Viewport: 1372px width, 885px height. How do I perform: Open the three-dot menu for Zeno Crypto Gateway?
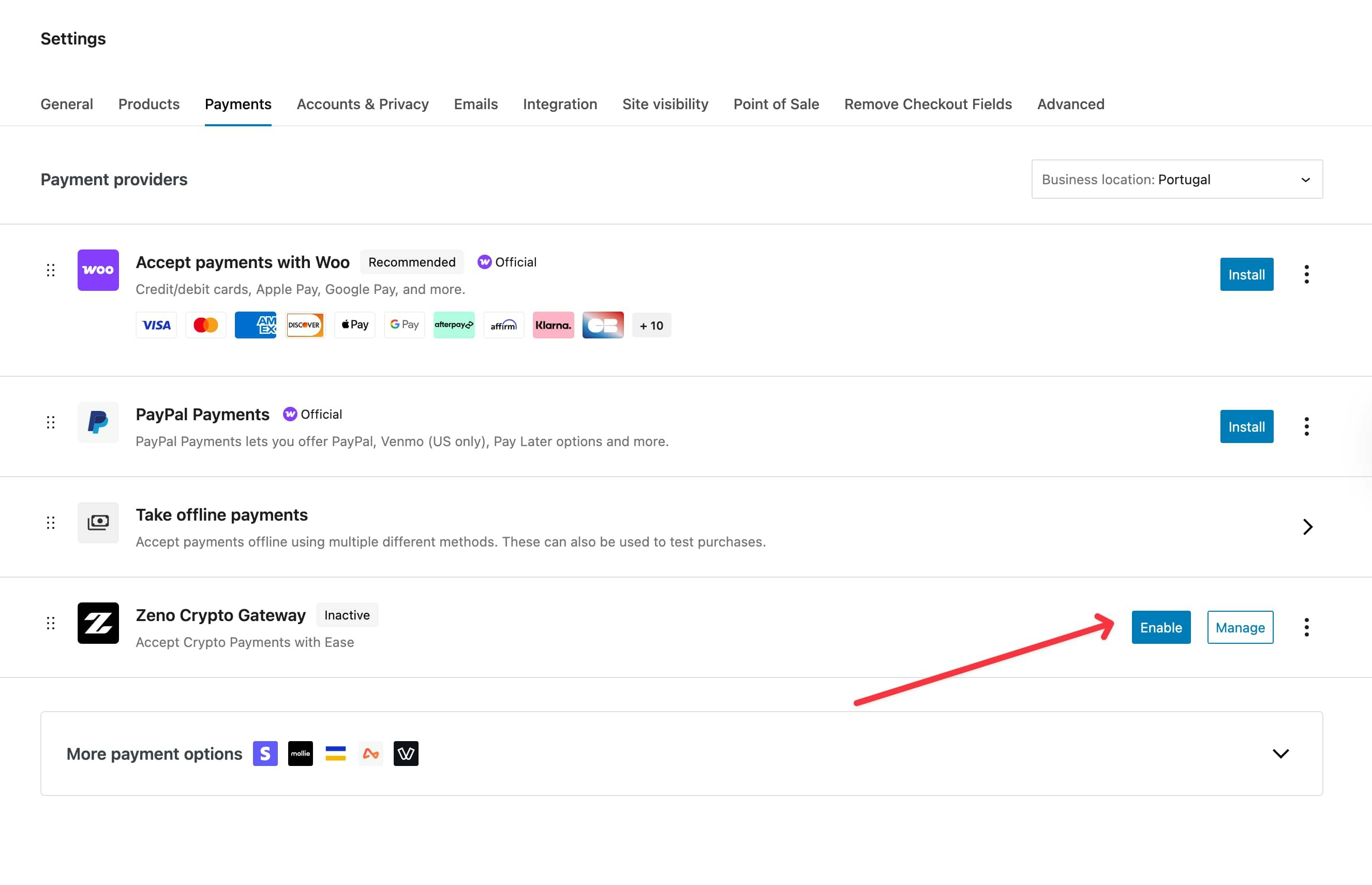(1306, 627)
